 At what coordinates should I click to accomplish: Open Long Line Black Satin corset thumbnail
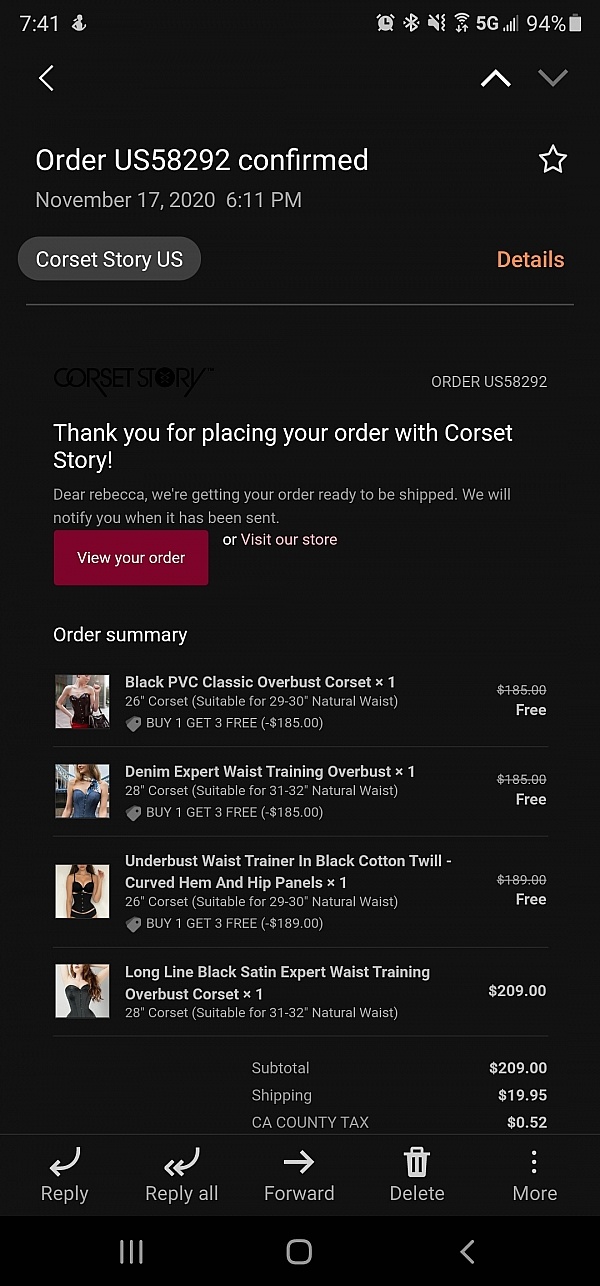coord(82,991)
